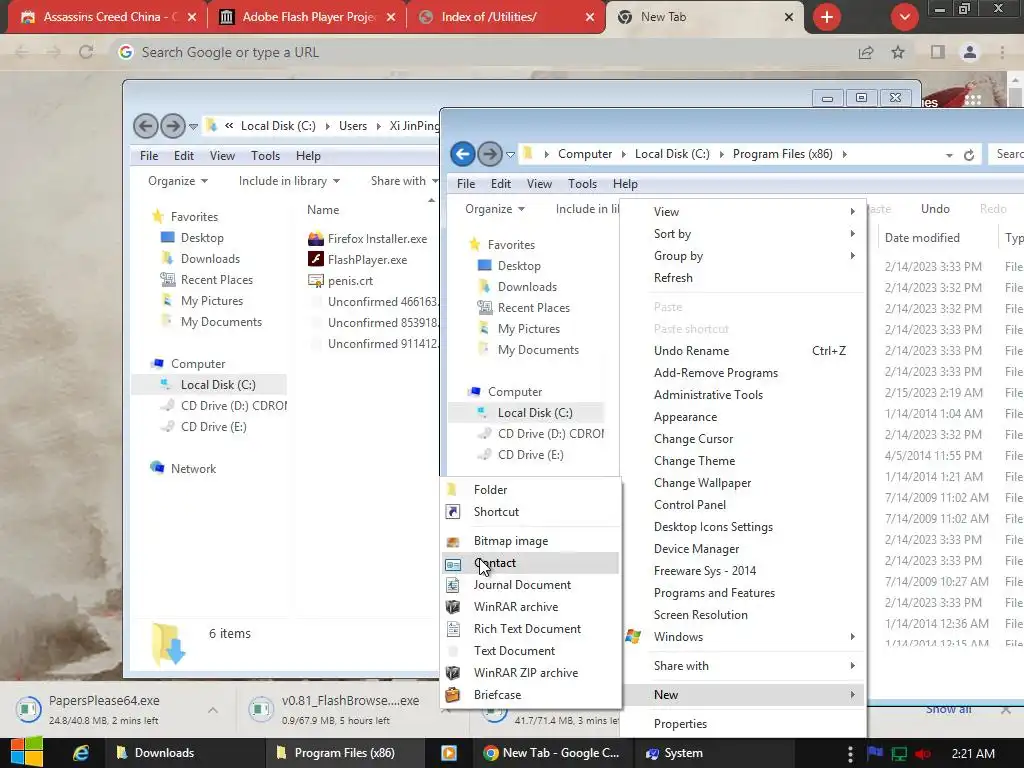This screenshot has width=1024, height=768.
Task: Click the v0.81_FlashBrowse....exe download item
Action: [338, 710]
